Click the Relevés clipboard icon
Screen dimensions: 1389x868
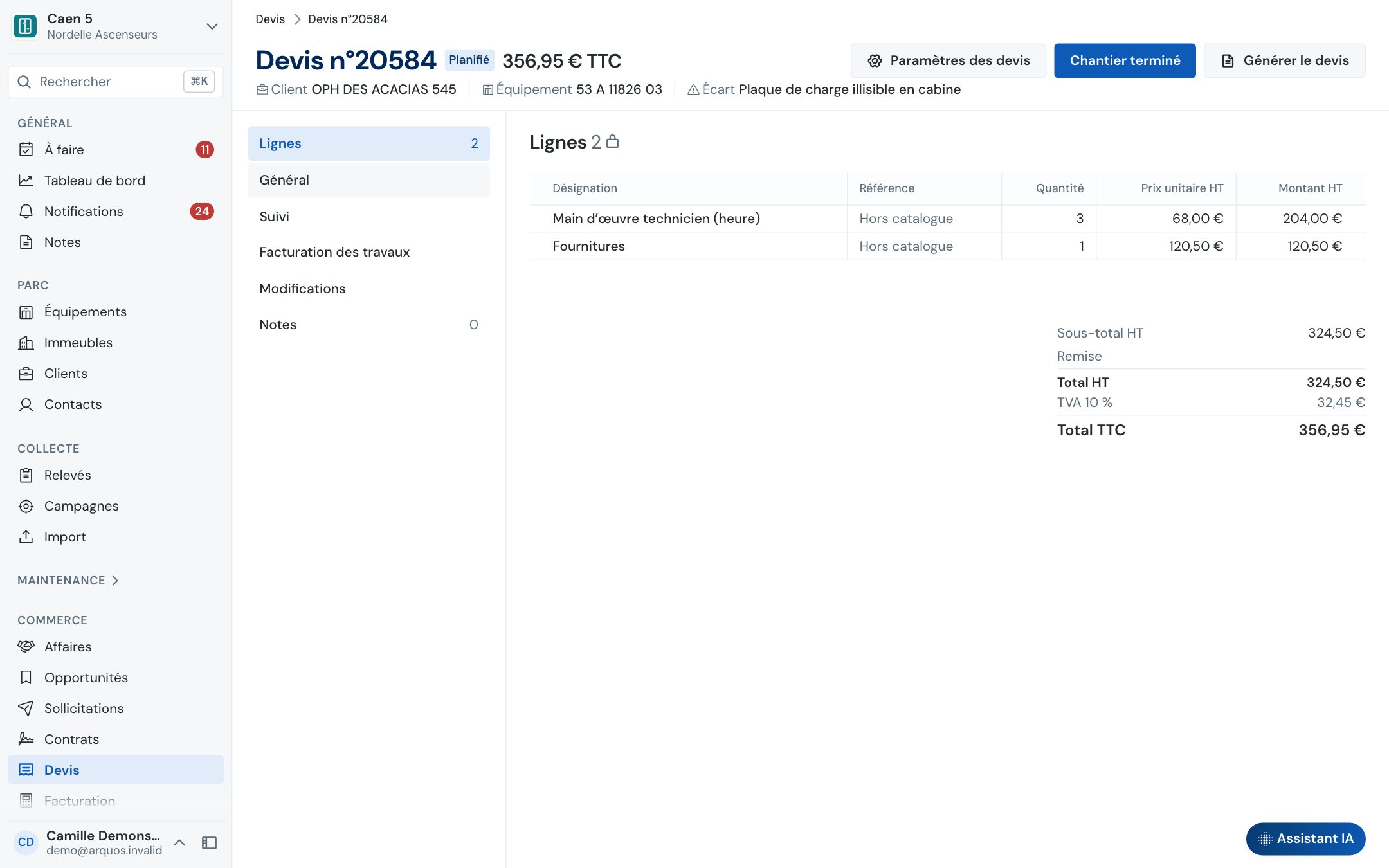(x=26, y=475)
